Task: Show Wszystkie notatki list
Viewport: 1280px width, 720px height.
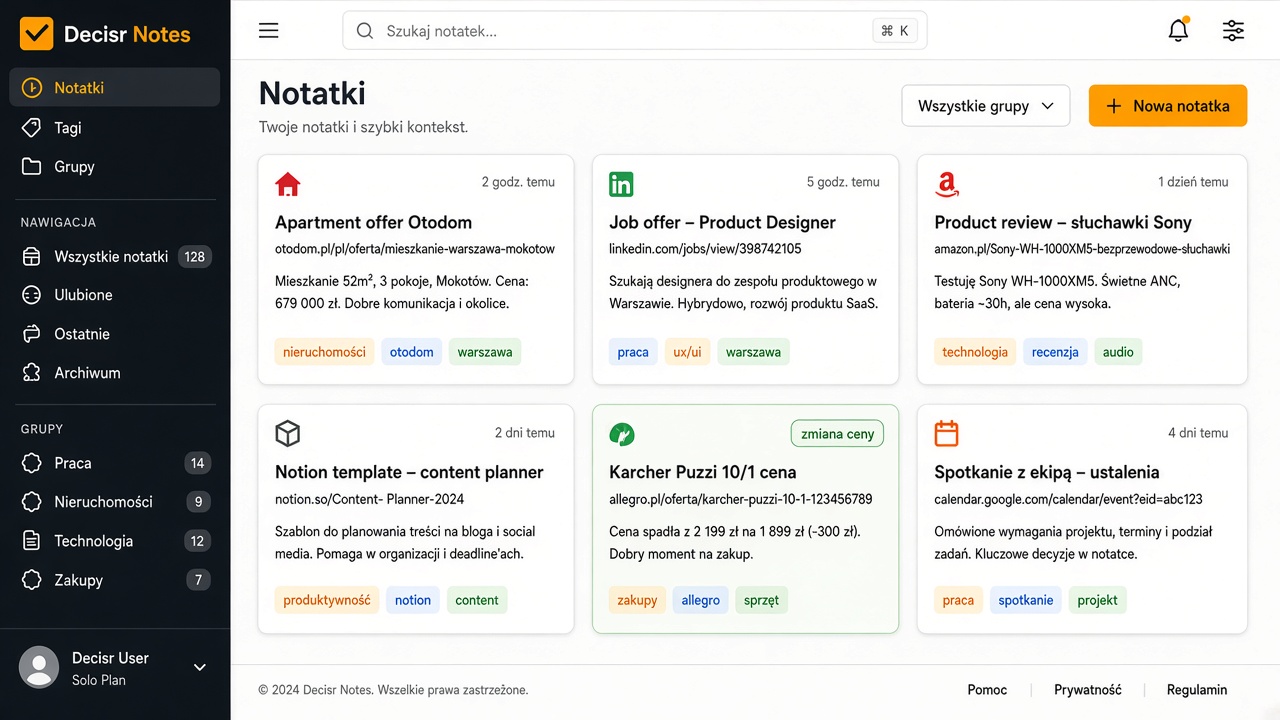Action: 115,257
